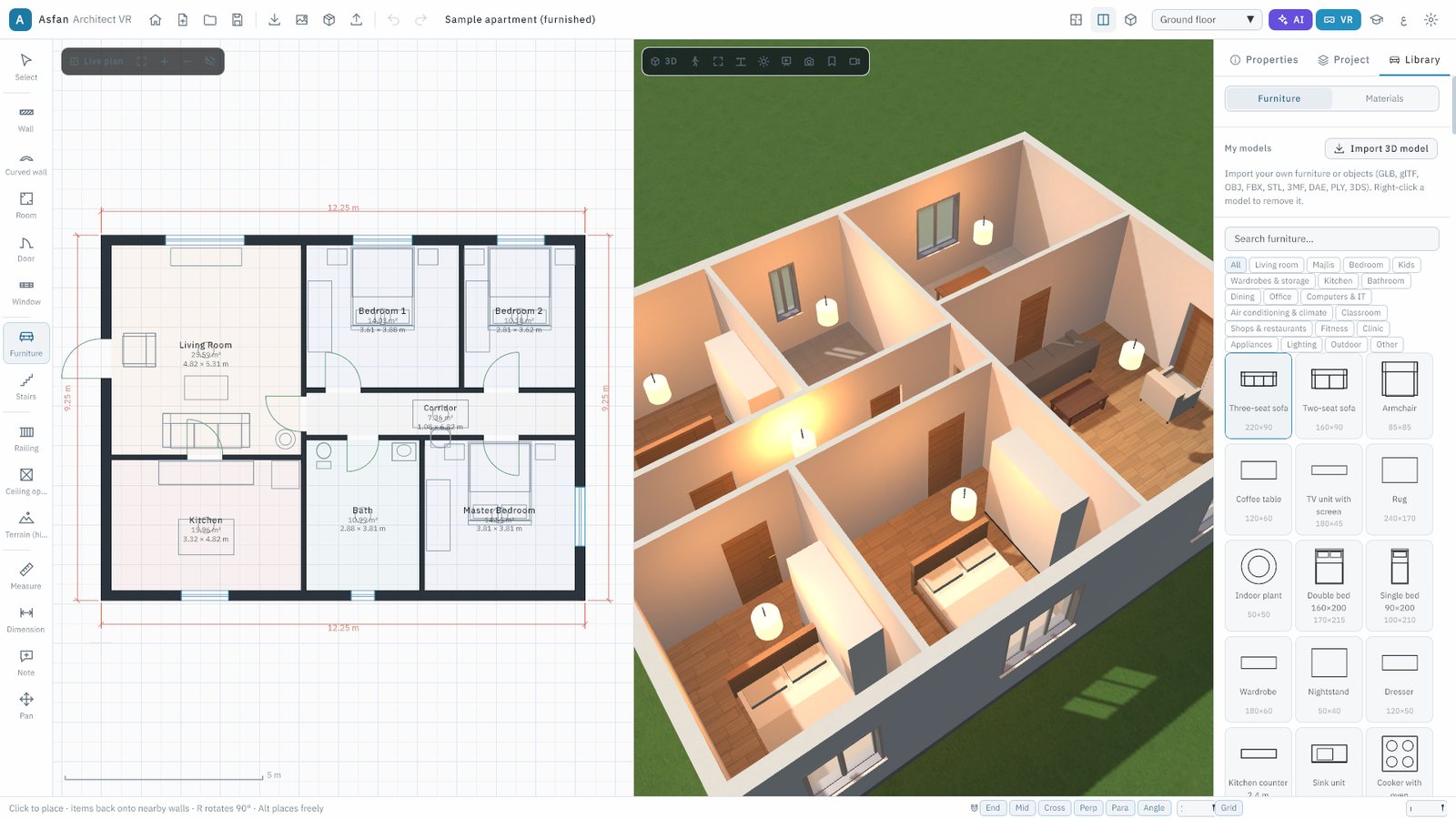
Task: Click the undo arrow
Action: pyautogui.click(x=393, y=19)
